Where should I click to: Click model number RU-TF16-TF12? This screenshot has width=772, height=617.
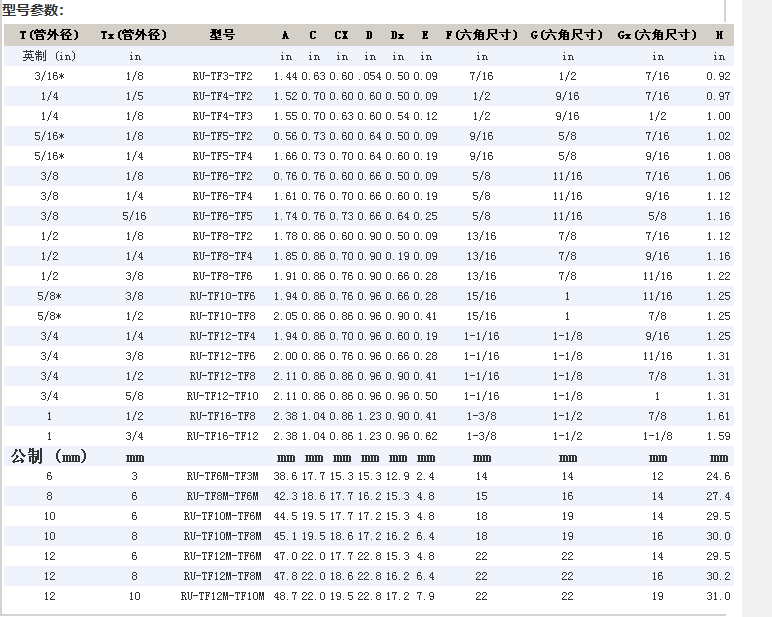pos(222,436)
